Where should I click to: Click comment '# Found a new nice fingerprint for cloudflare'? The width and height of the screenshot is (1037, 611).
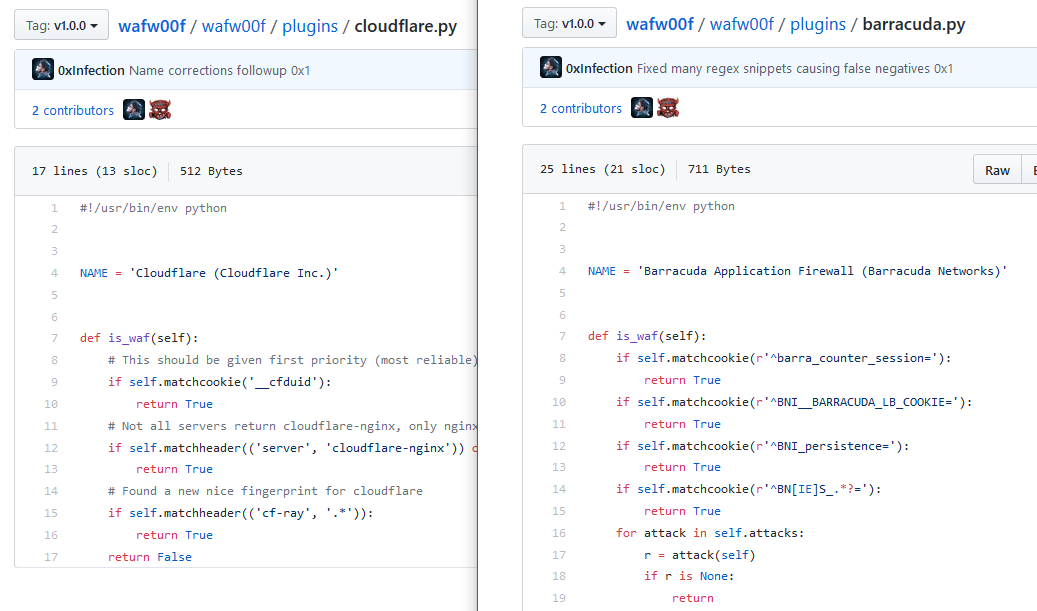pyautogui.click(x=265, y=491)
